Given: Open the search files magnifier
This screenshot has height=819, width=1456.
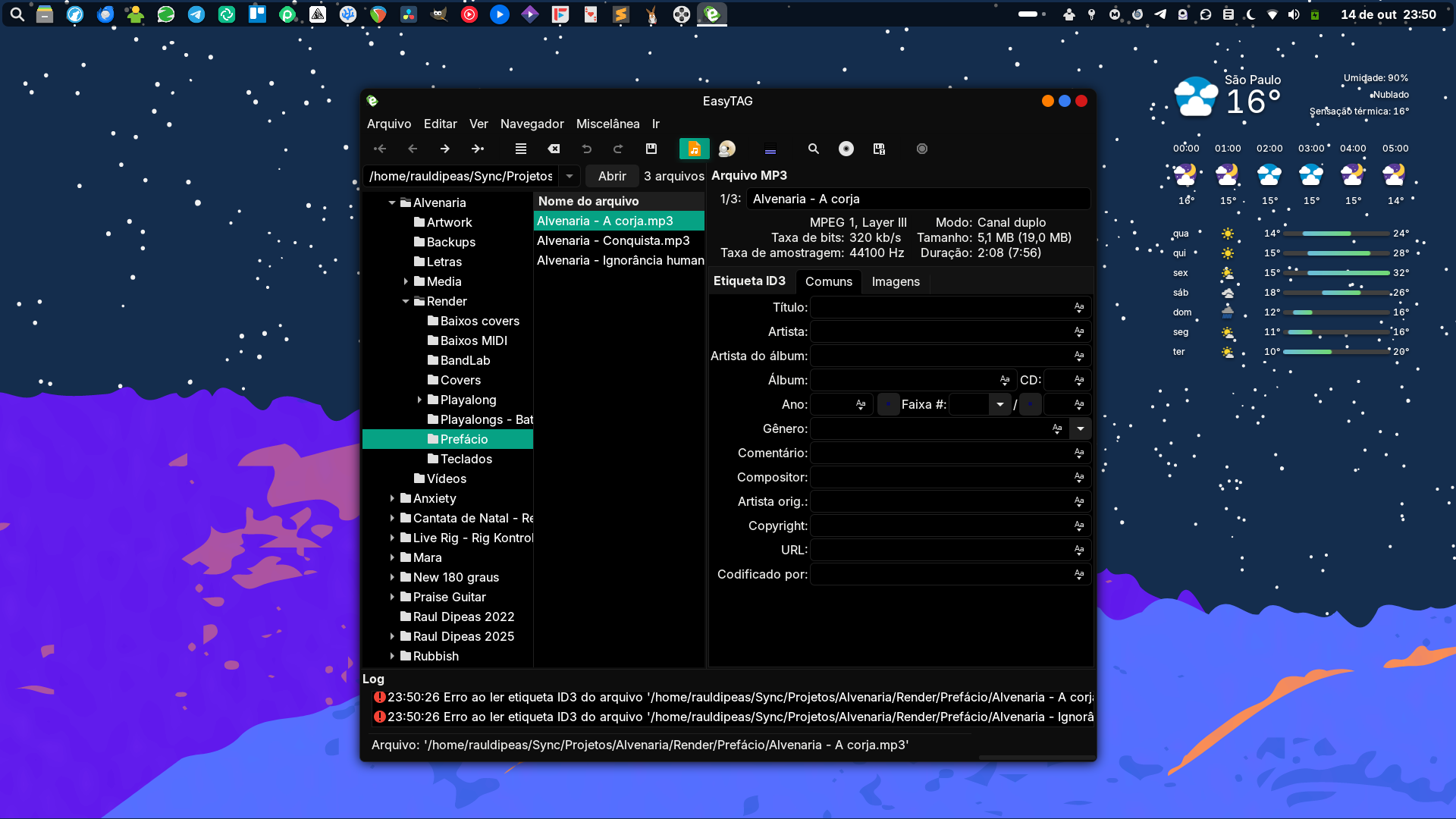Looking at the screenshot, I should click(813, 149).
